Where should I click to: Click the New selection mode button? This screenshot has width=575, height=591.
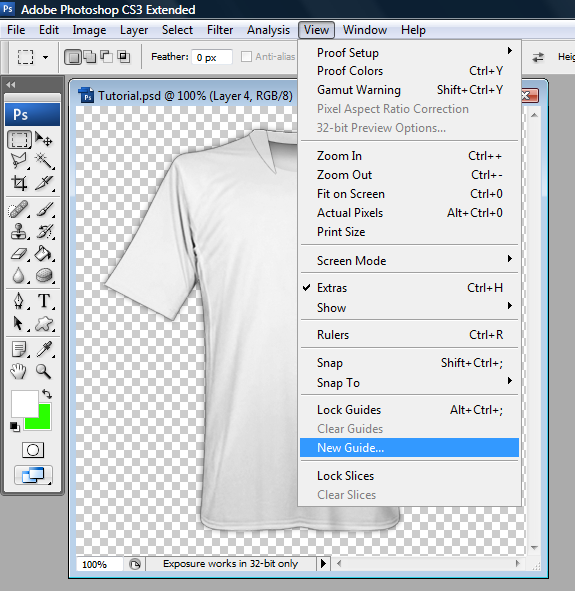(73, 57)
